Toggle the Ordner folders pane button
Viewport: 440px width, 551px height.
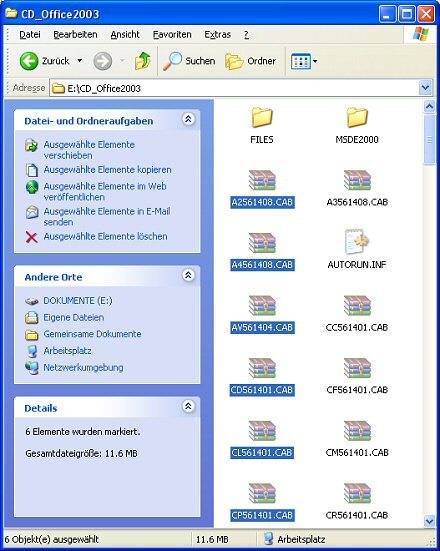point(250,61)
